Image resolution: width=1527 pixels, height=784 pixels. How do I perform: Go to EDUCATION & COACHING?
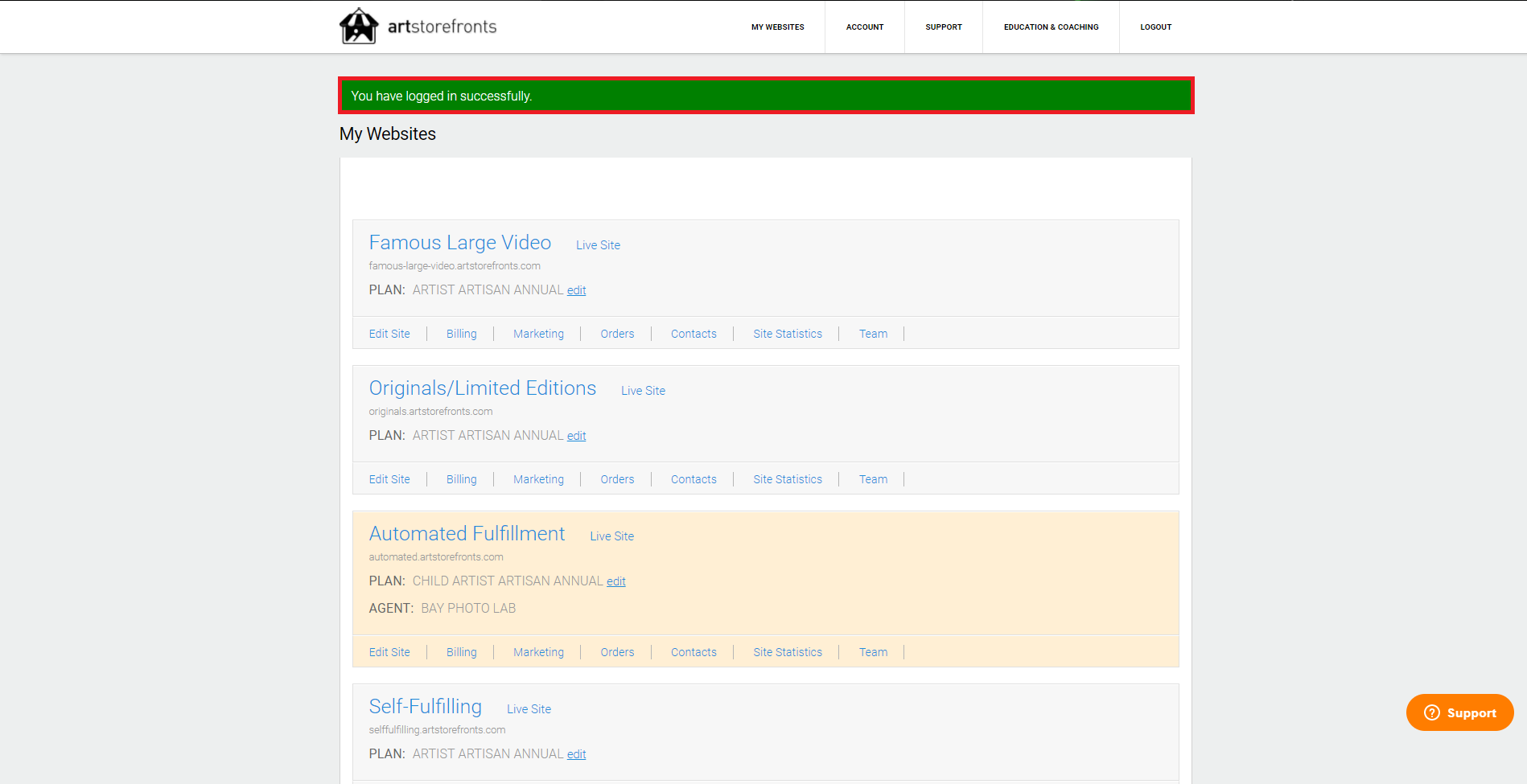(1051, 27)
